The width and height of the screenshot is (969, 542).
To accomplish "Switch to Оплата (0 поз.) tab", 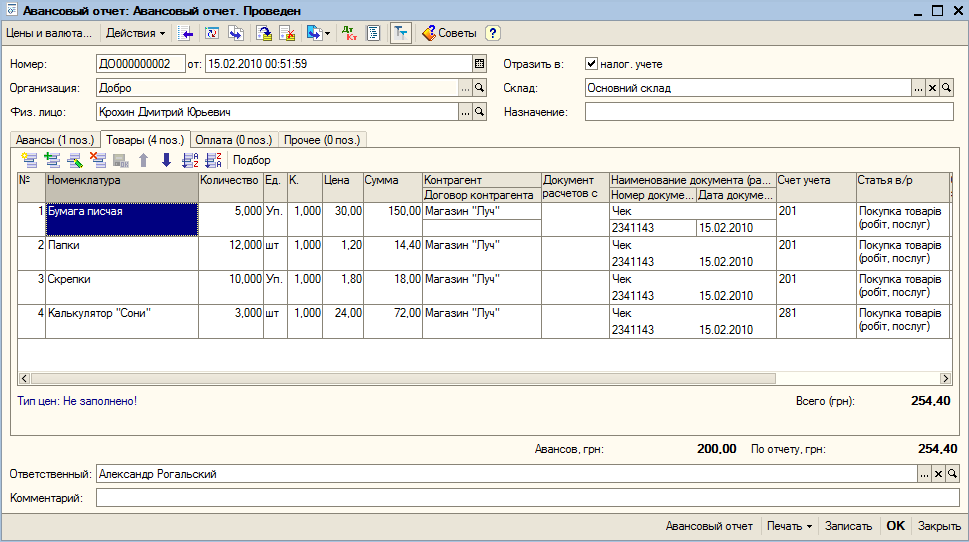I will (234, 140).
